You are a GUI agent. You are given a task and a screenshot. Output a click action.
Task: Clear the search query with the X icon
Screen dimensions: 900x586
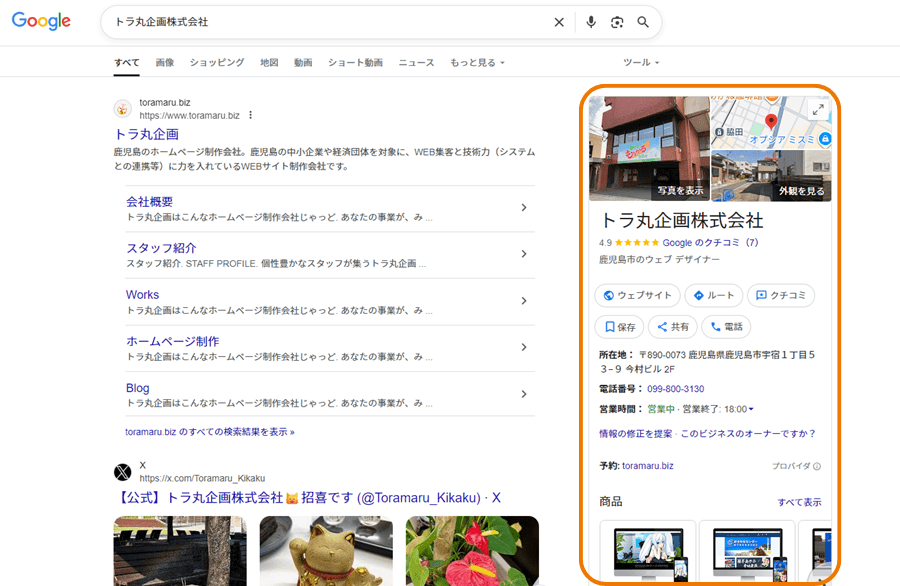[558, 22]
